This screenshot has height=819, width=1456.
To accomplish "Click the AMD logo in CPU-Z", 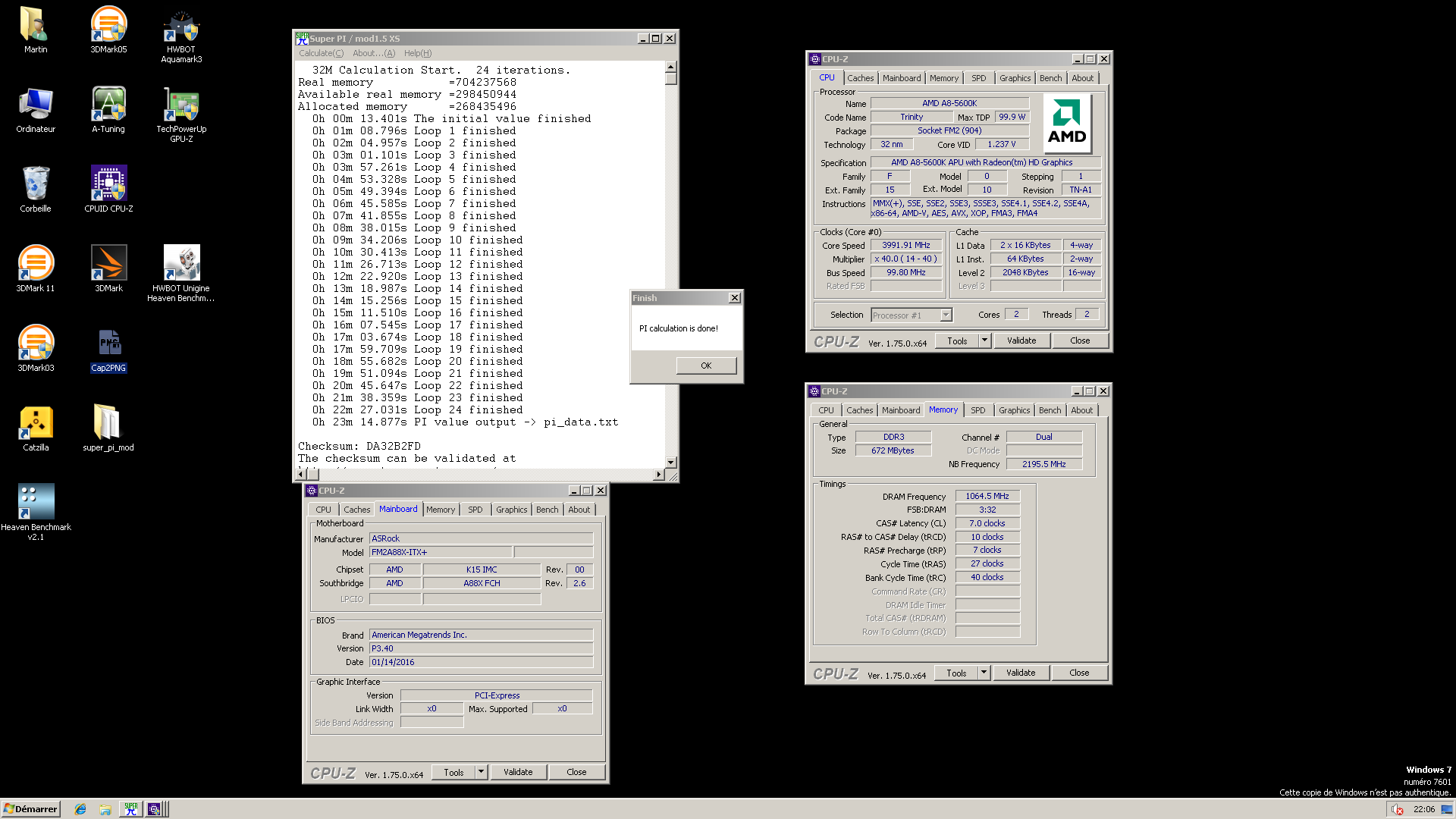I will (1067, 123).
